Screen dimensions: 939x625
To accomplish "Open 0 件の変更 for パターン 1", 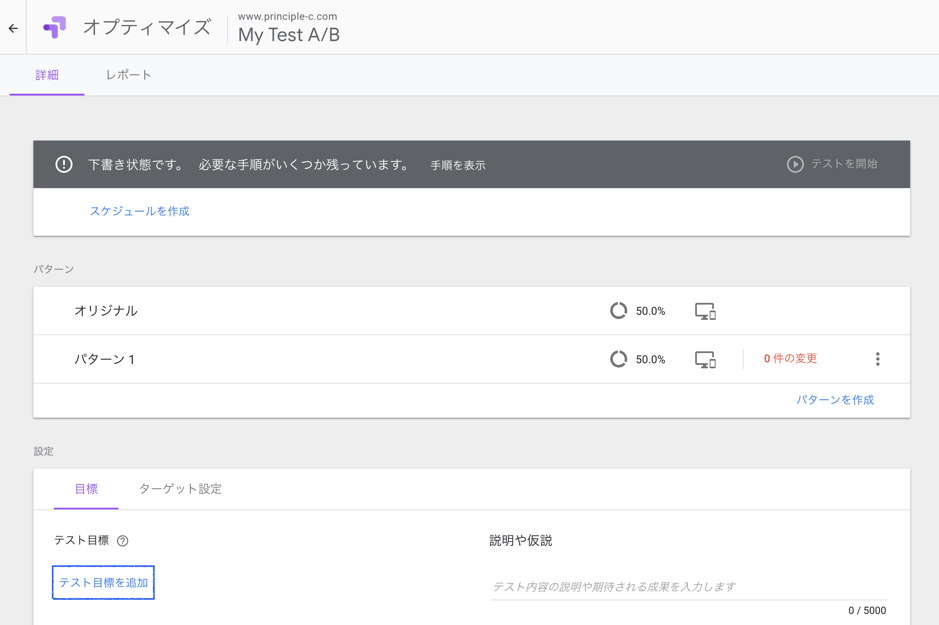I will click(x=790, y=359).
